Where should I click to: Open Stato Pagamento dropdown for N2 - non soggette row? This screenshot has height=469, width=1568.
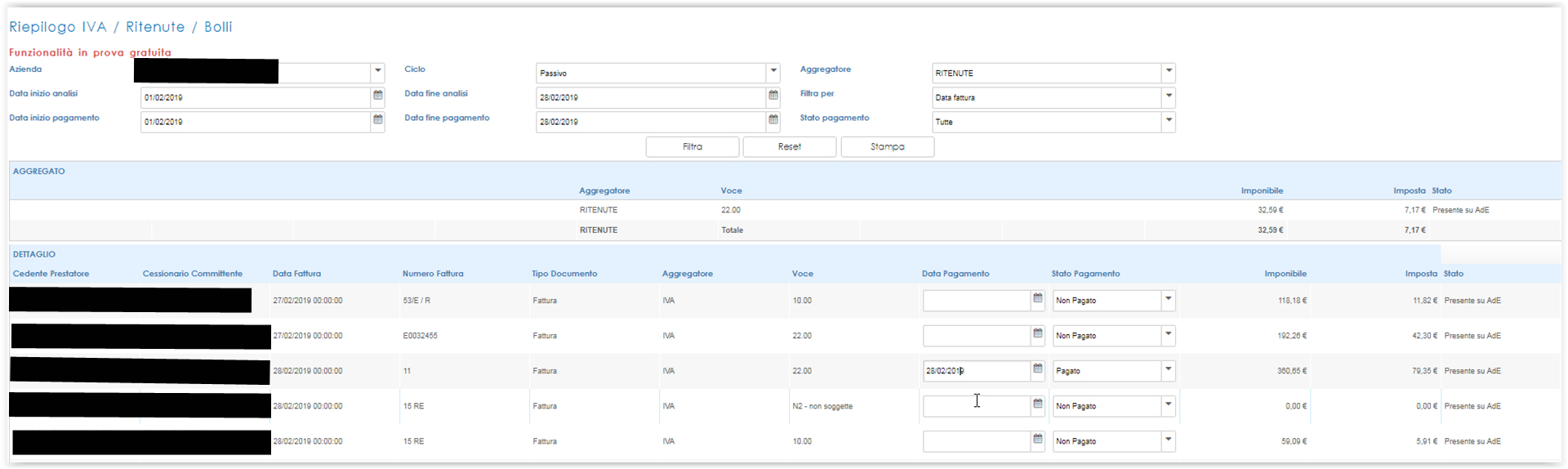1168,405
